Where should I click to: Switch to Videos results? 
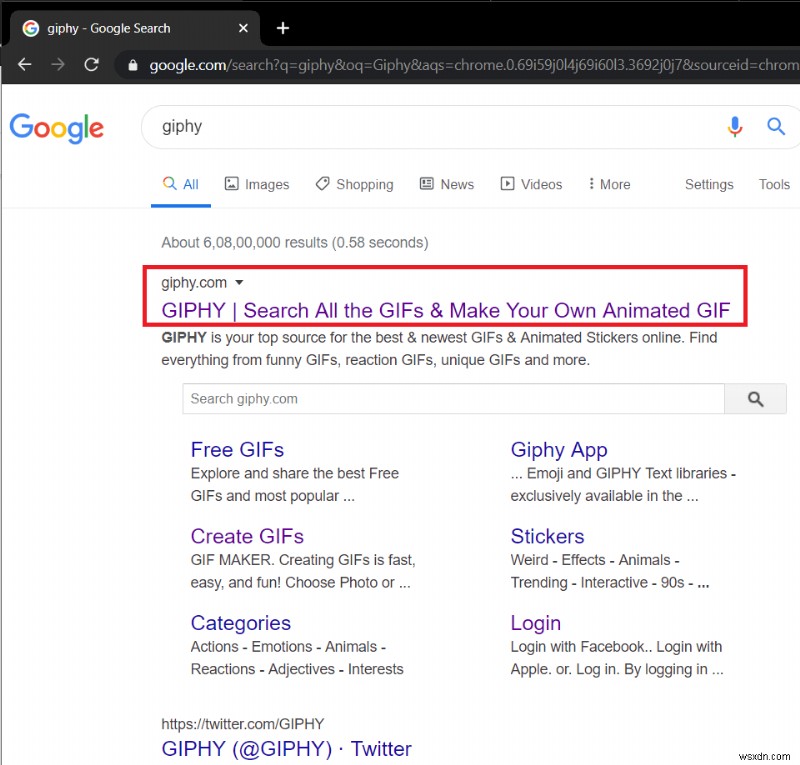pos(531,184)
